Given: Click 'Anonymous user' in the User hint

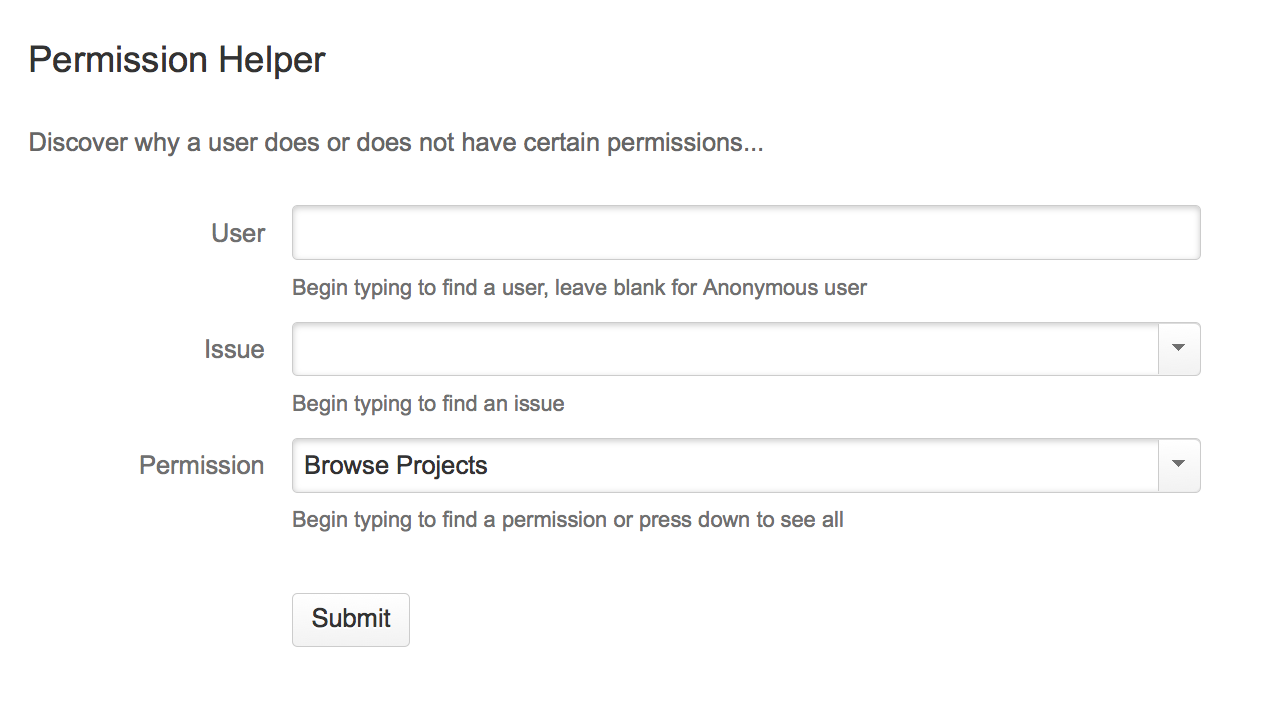Looking at the screenshot, I should pyautogui.click(x=785, y=288).
